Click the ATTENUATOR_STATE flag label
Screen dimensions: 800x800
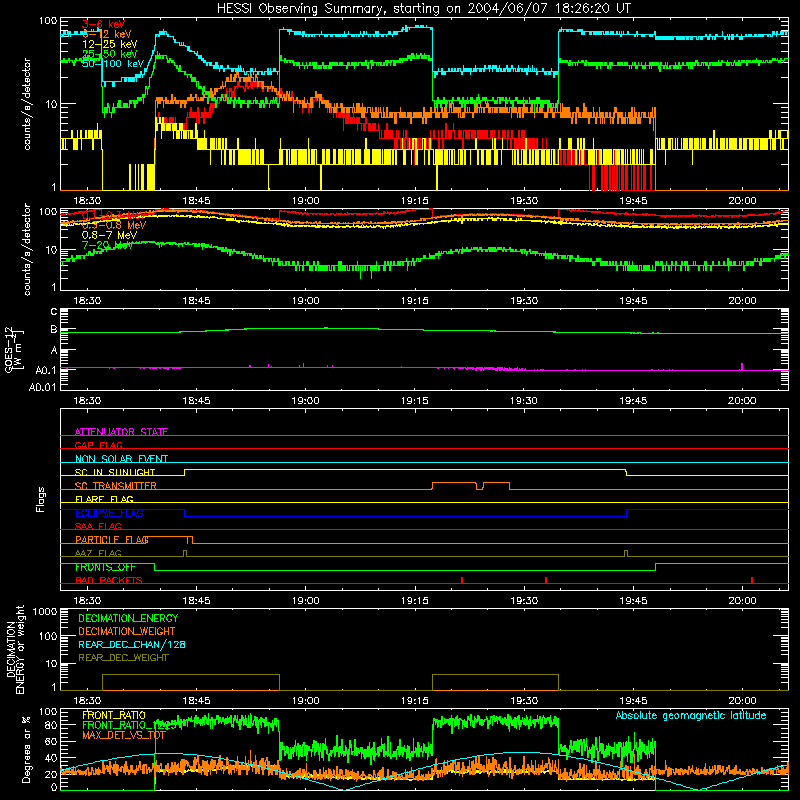coord(121,432)
